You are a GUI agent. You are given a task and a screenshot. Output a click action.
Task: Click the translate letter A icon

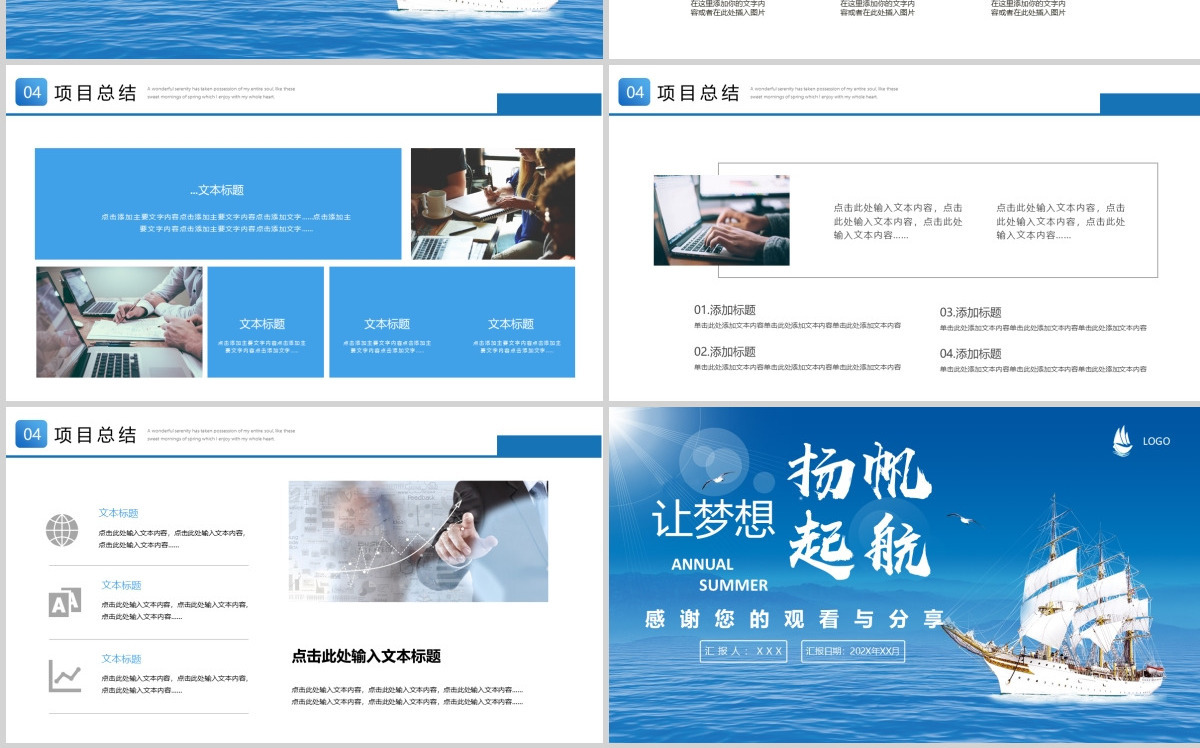coord(64,603)
